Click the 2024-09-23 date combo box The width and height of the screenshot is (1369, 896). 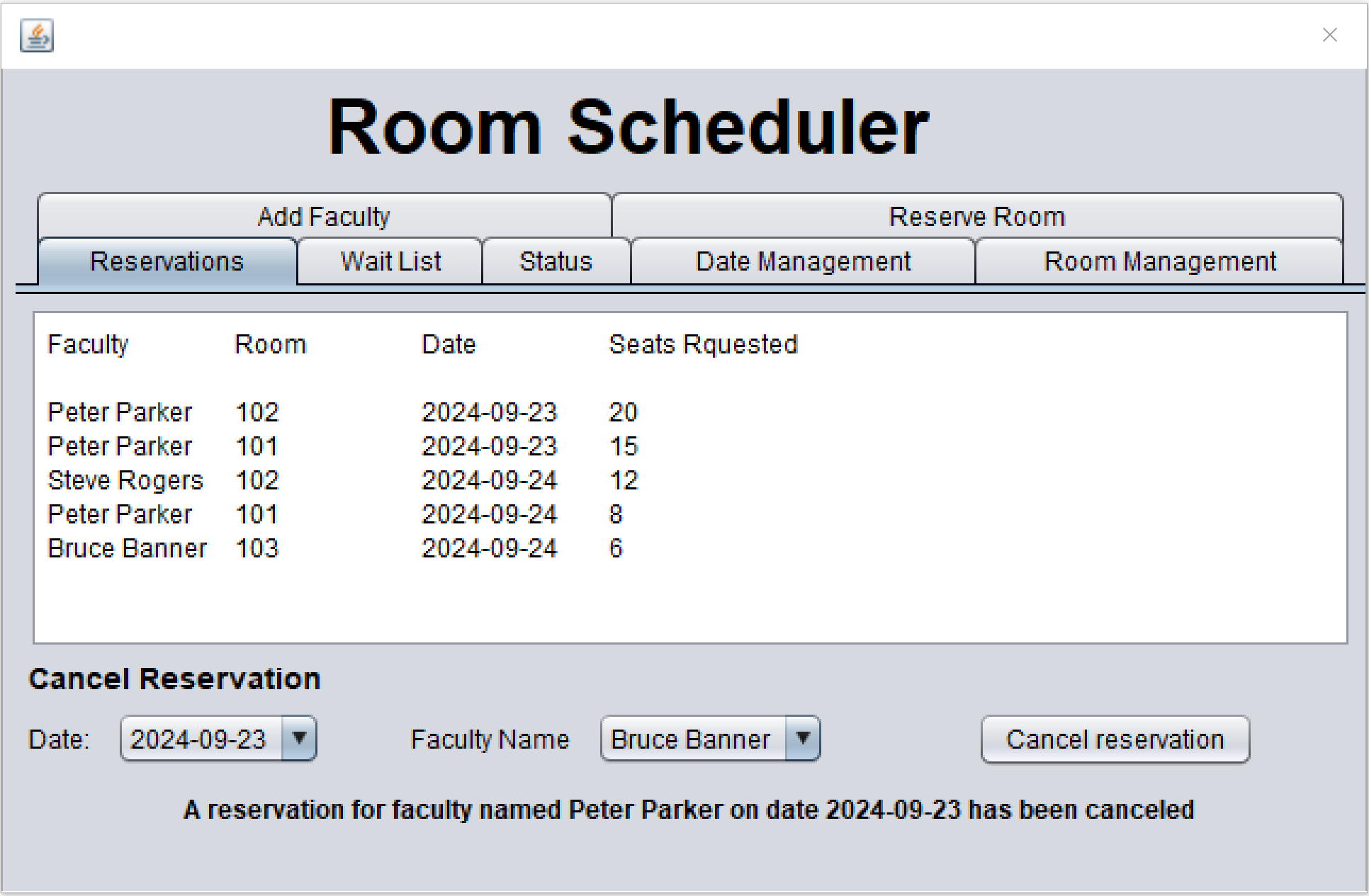(200, 739)
